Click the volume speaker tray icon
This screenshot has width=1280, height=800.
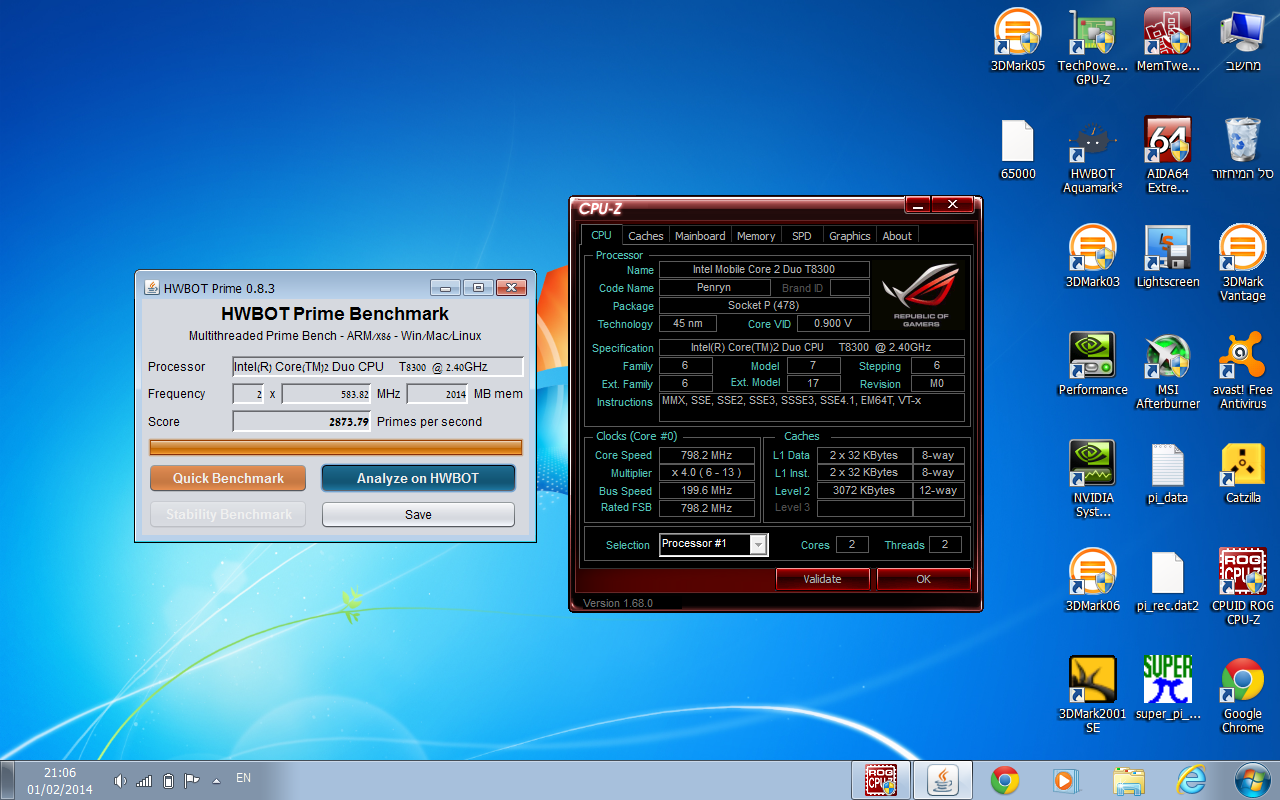(x=121, y=780)
